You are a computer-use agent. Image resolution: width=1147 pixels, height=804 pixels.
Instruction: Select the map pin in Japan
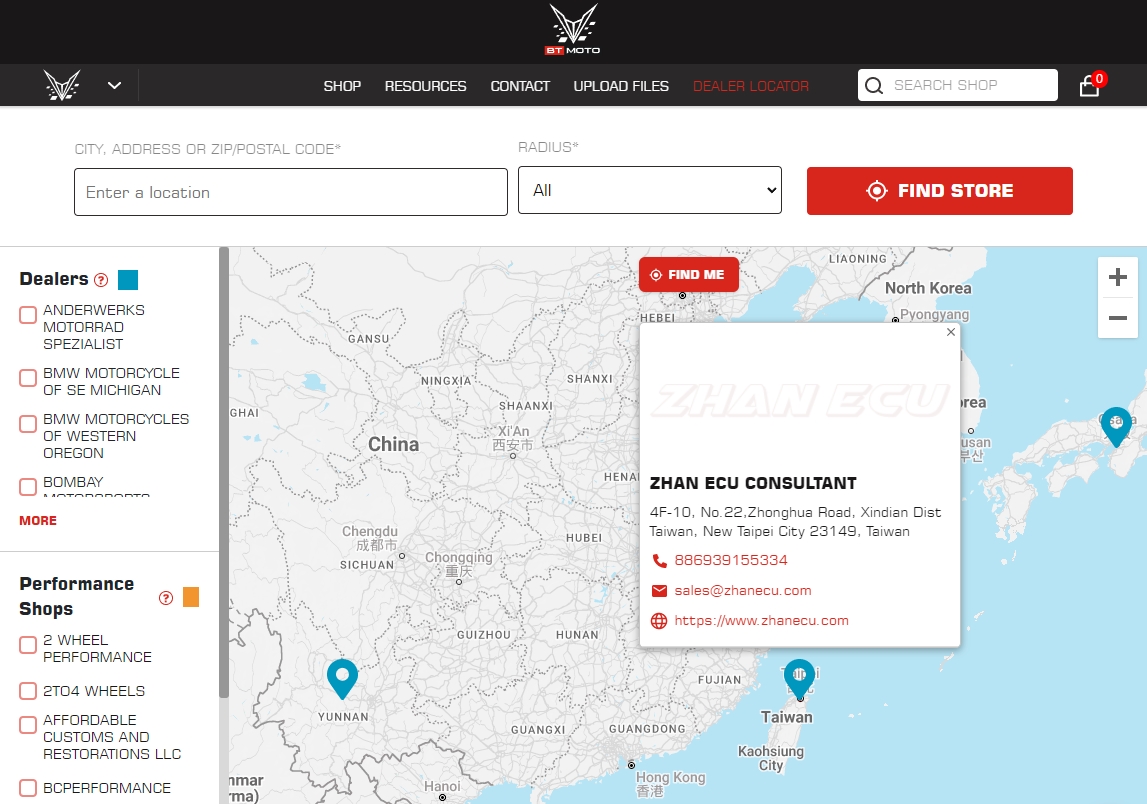[1115, 426]
